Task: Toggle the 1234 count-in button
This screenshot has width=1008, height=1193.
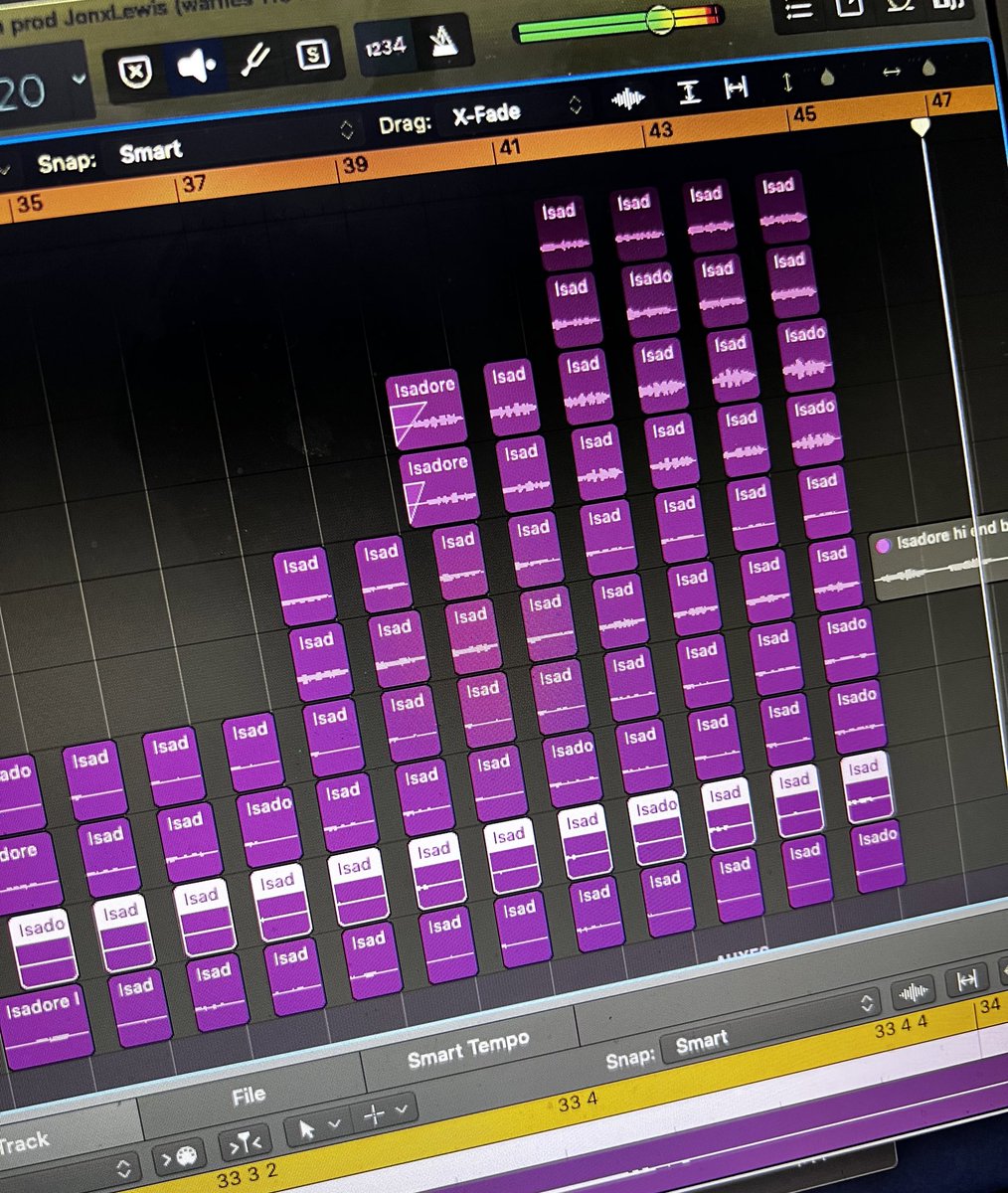Action: [384, 46]
